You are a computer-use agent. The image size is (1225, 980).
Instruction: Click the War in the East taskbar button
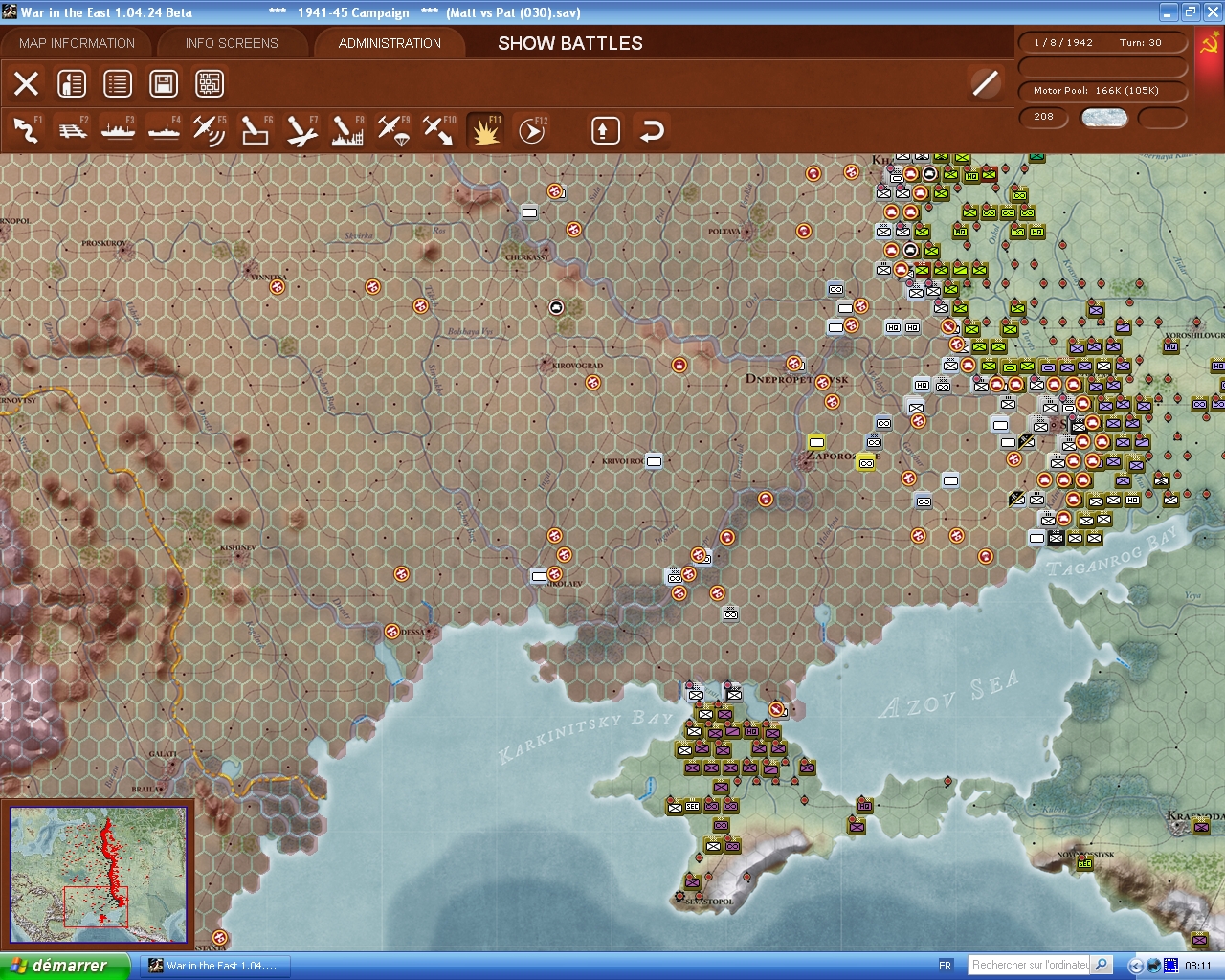click(214, 966)
